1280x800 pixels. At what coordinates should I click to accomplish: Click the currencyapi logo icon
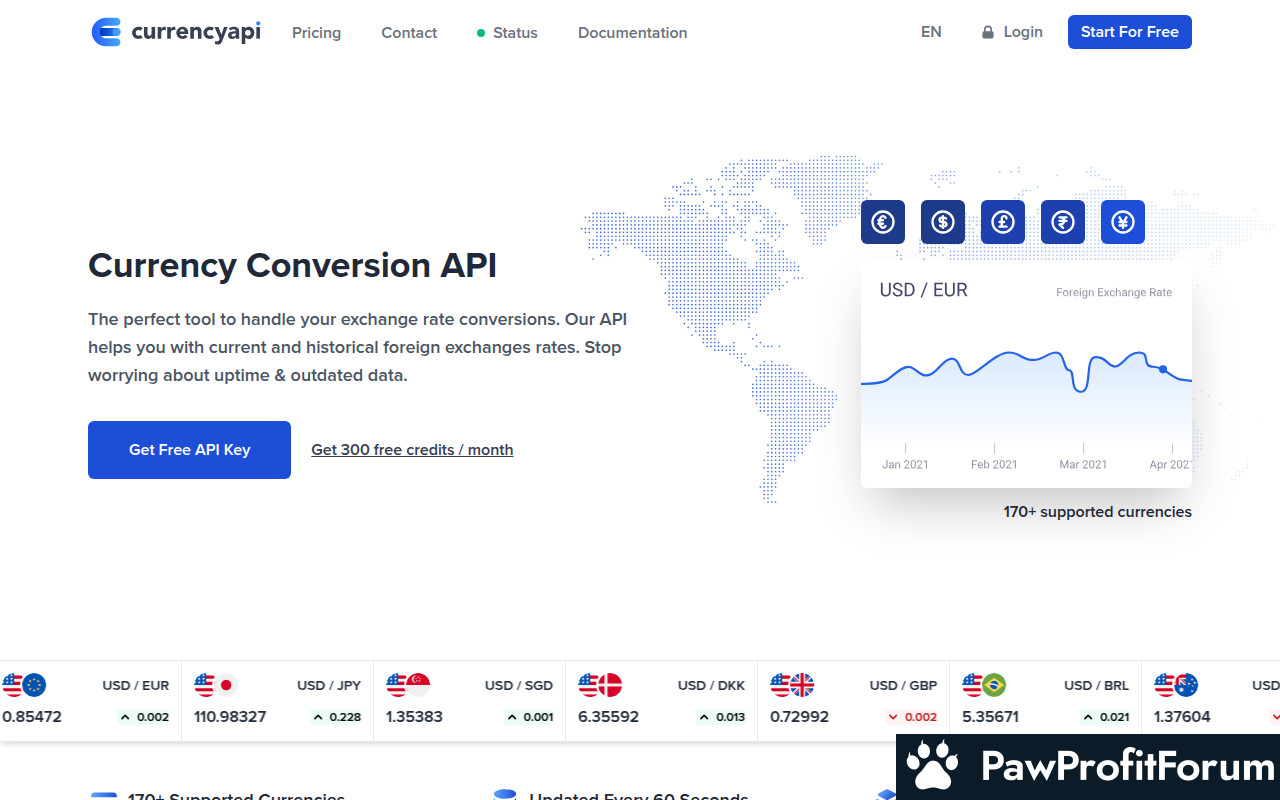pos(106,32)
